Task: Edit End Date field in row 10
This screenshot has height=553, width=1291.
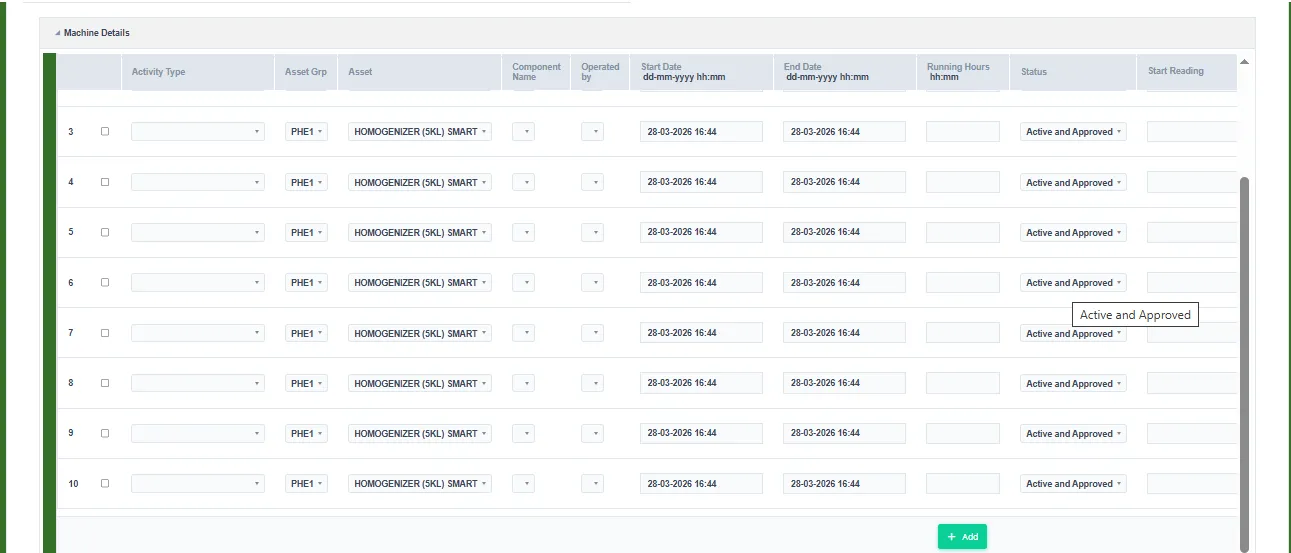Action: tap(844, 483)
